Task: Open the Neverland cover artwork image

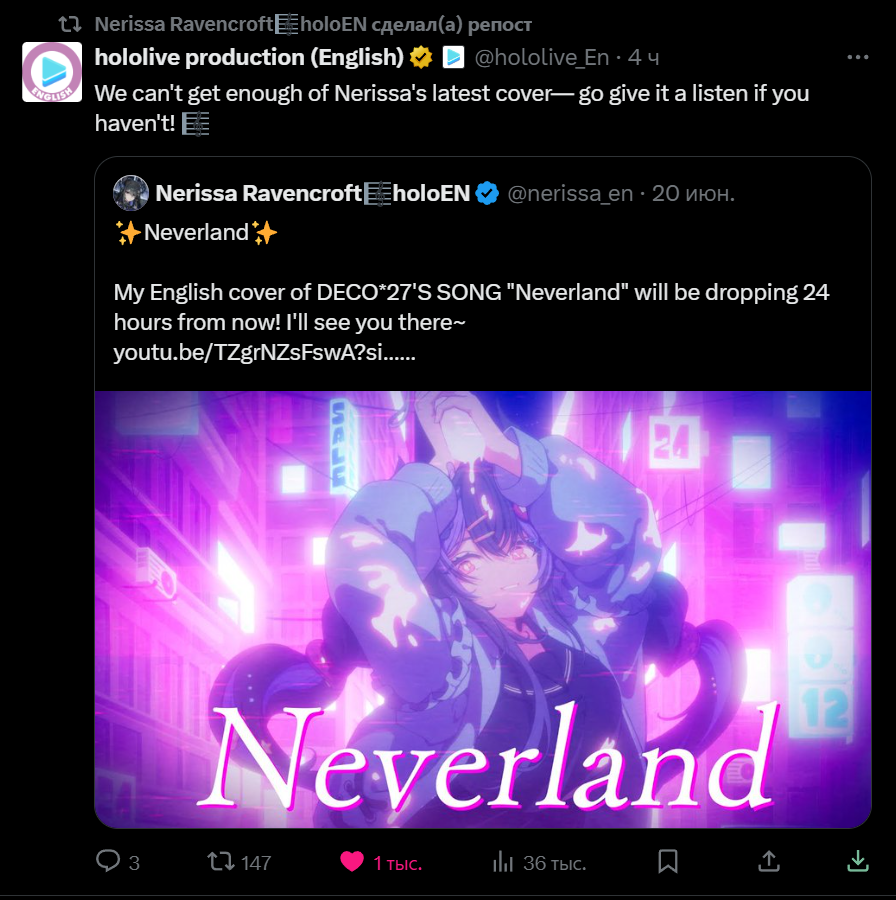Action: point(483,609)
